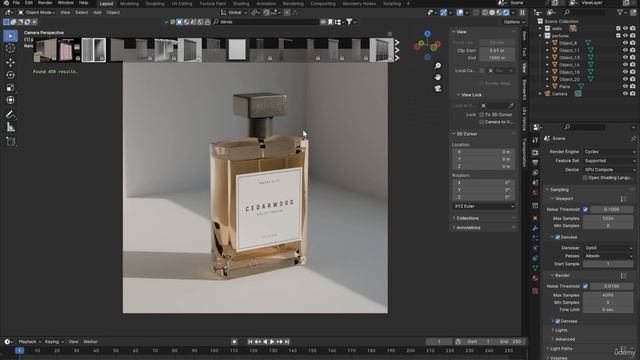Viewport: 640px width, 360px height.
Task: Toggle camera view via camera icon
Action: tap(438, 88)
